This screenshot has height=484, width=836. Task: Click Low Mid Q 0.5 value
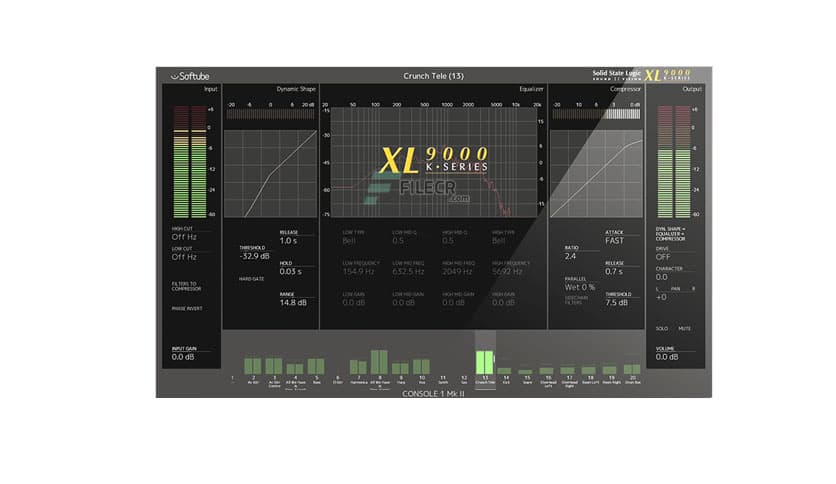pos(398,241)
